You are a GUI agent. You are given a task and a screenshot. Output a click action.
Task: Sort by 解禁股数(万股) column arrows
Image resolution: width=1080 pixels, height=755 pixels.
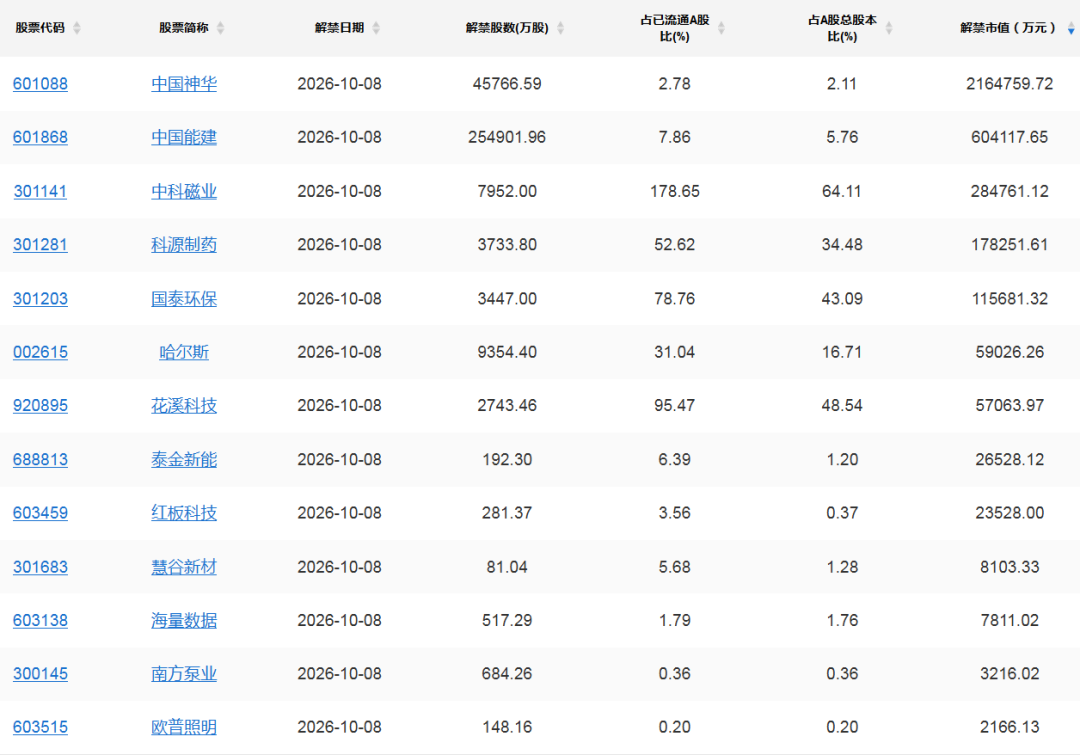(561, 28)
